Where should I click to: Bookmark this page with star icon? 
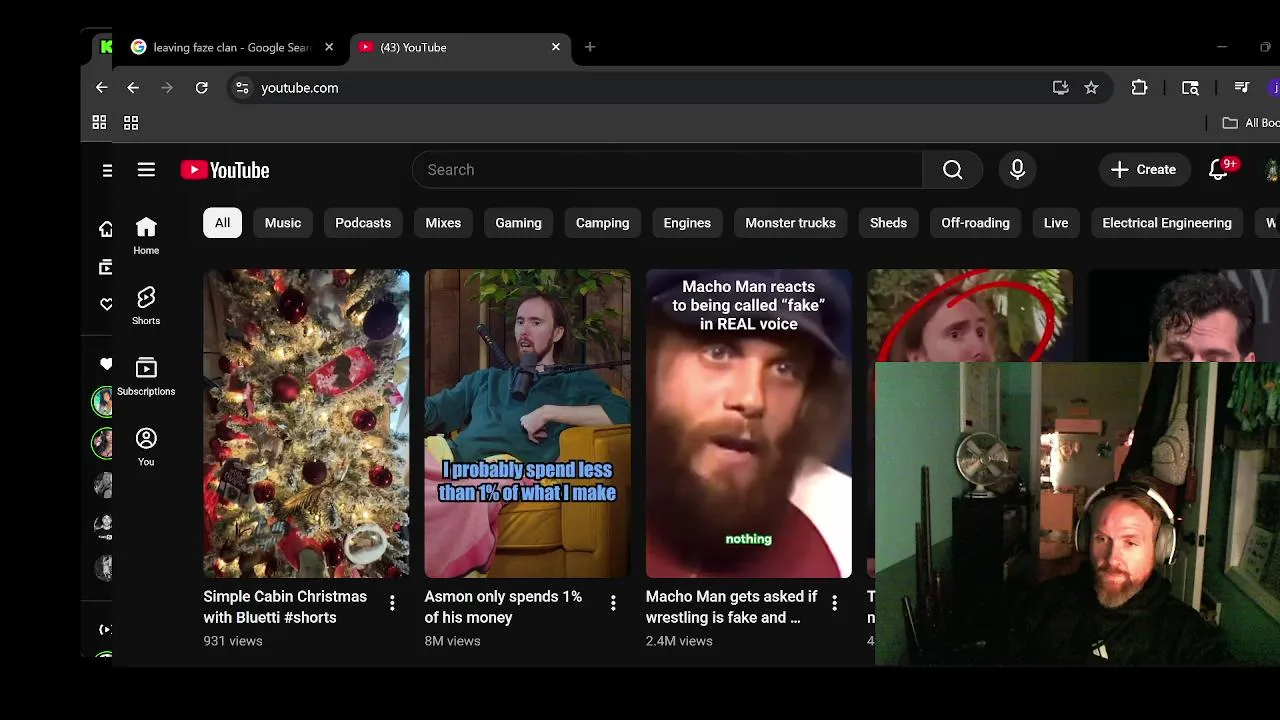pos(1091,88)
